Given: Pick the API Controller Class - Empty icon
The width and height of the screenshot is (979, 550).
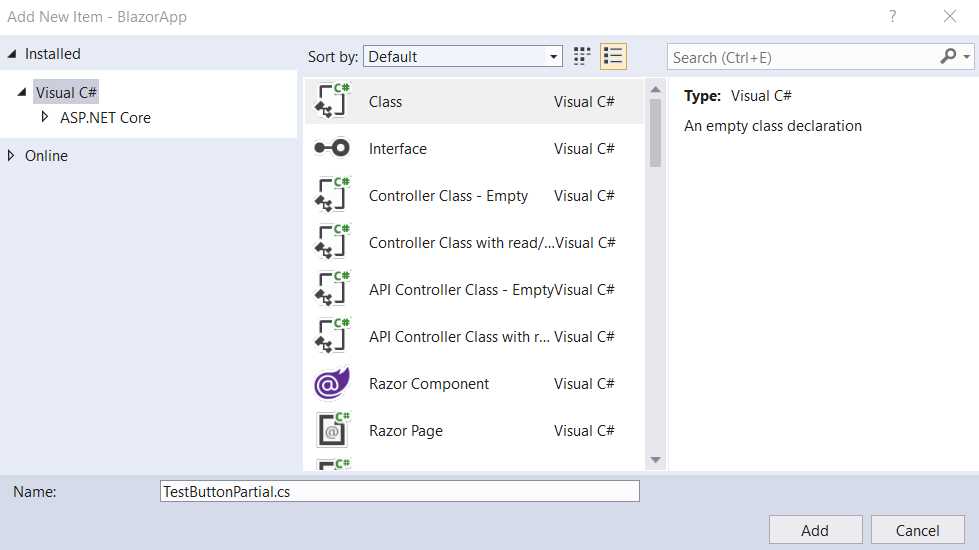Looking at the screenshot, I should coord(332,289).
